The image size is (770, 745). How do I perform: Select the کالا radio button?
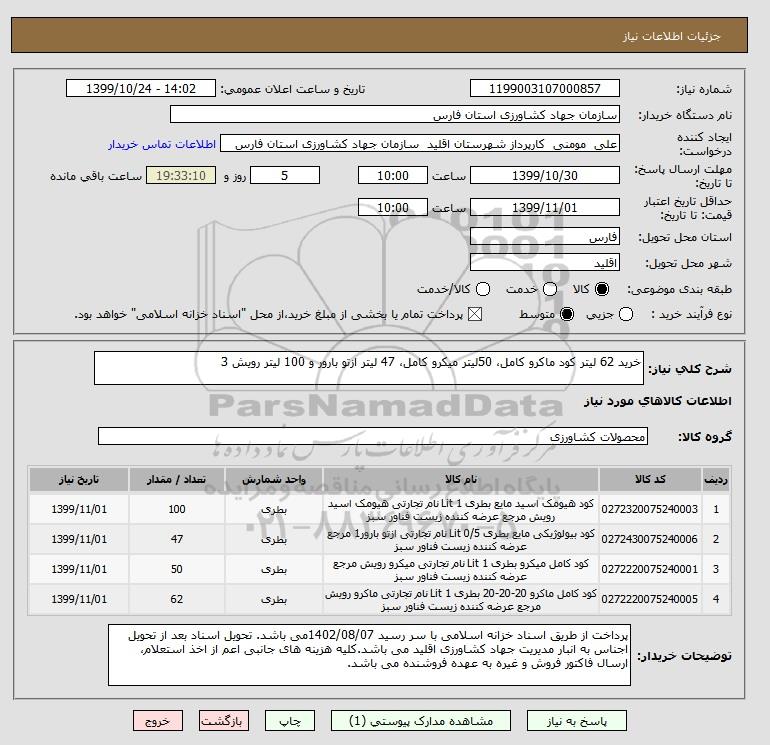click(601, 289)
